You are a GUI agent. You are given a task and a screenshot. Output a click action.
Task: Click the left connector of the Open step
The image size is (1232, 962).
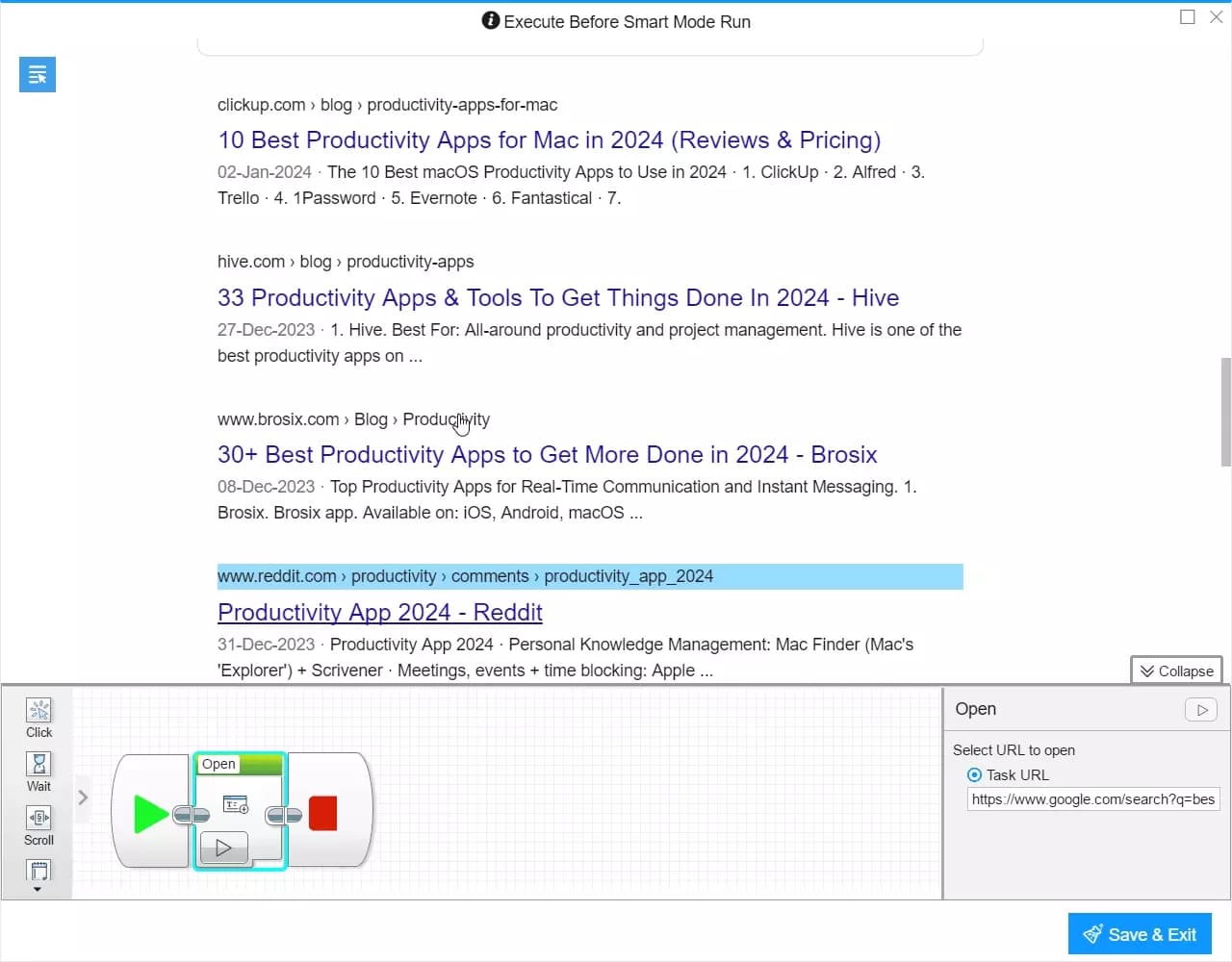click(192, 816)
